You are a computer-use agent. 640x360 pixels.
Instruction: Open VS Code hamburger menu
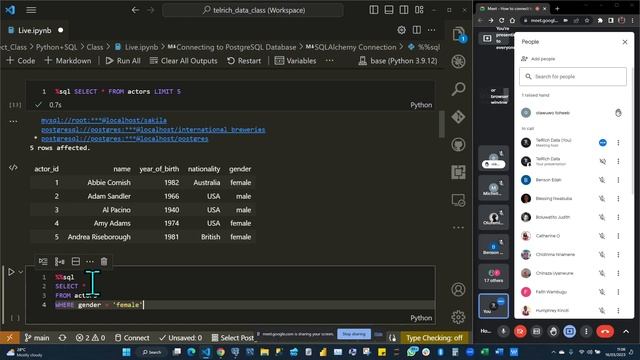pyautogui.click(x=31, y=10)
